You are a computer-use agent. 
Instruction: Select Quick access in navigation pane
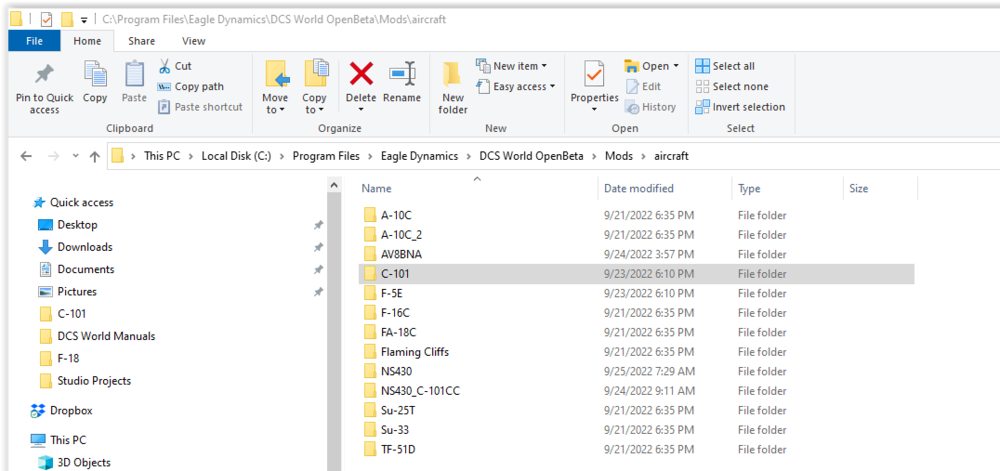(x=82, y=203)
